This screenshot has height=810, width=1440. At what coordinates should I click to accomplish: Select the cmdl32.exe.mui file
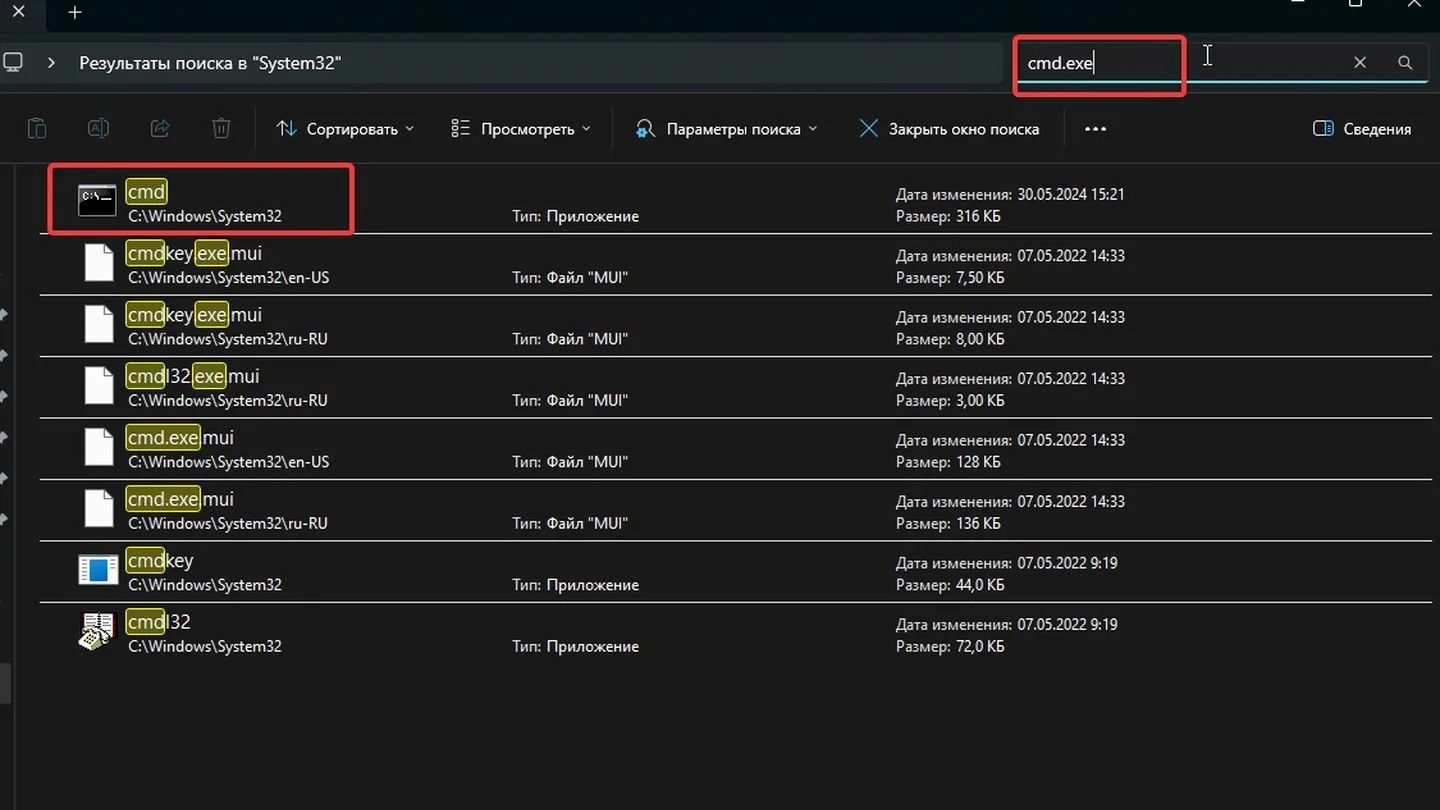[193, 376]
